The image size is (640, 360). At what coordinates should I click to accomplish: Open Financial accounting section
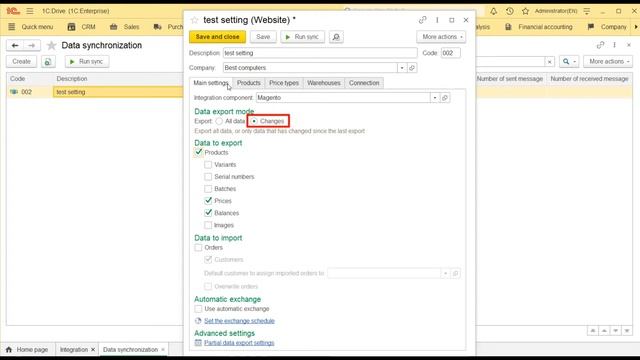pos(540,27)
